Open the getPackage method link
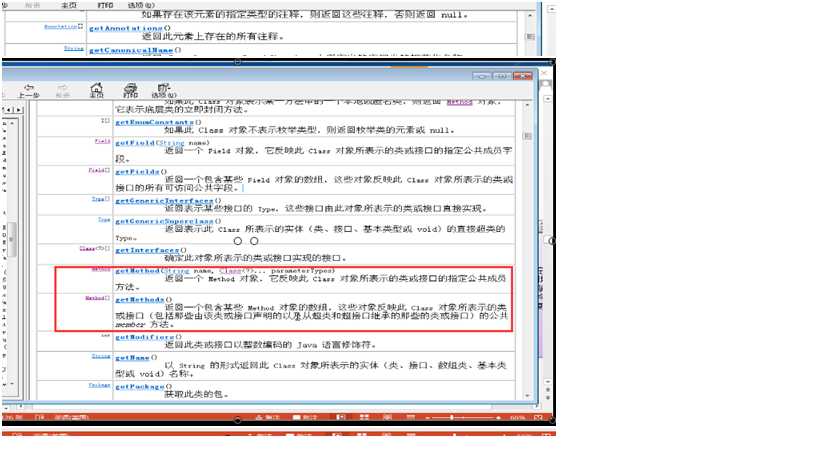The image size is (819, 460). coord(139,386)
